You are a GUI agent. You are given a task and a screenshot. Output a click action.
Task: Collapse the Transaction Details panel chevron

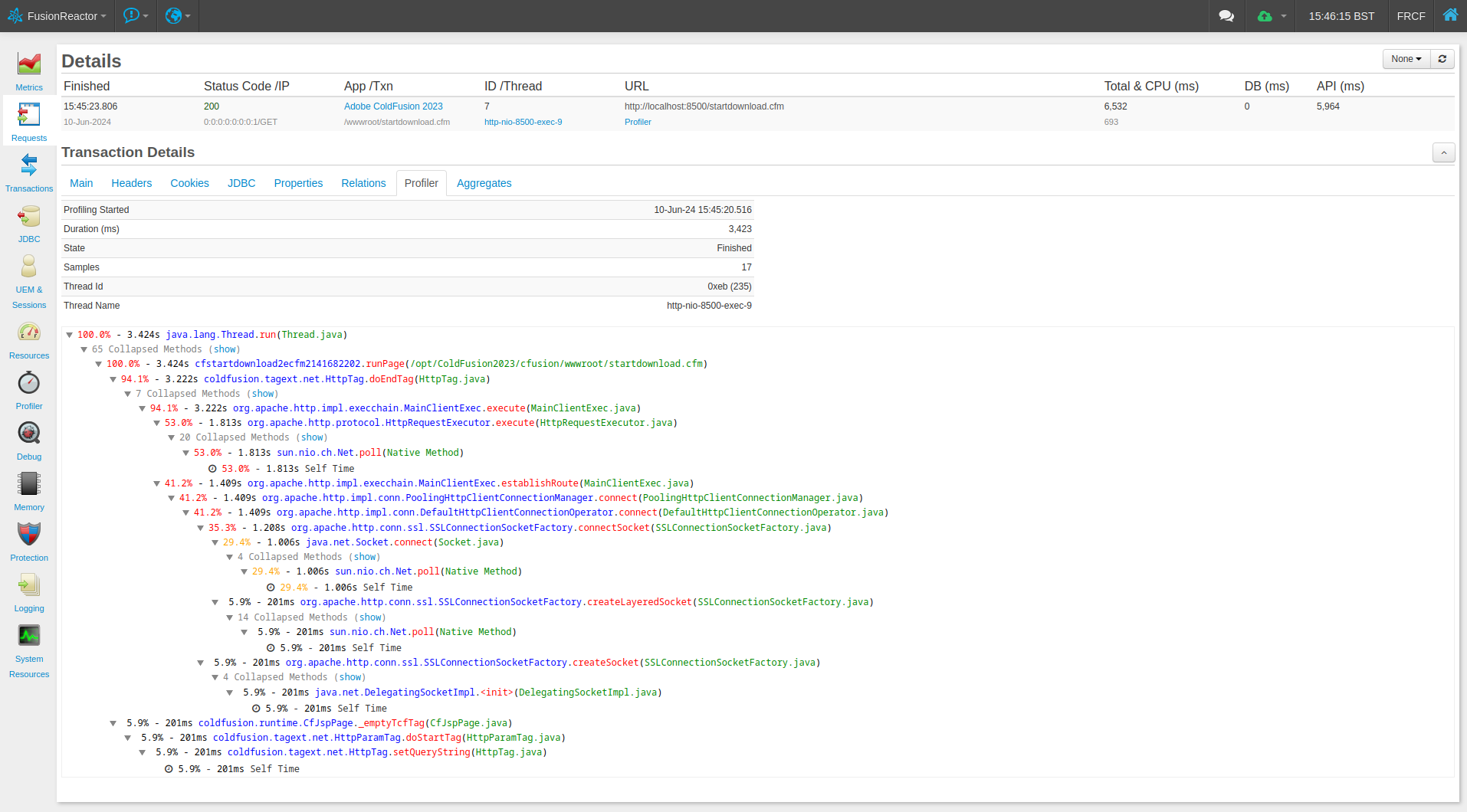(x=1444, y=152)
